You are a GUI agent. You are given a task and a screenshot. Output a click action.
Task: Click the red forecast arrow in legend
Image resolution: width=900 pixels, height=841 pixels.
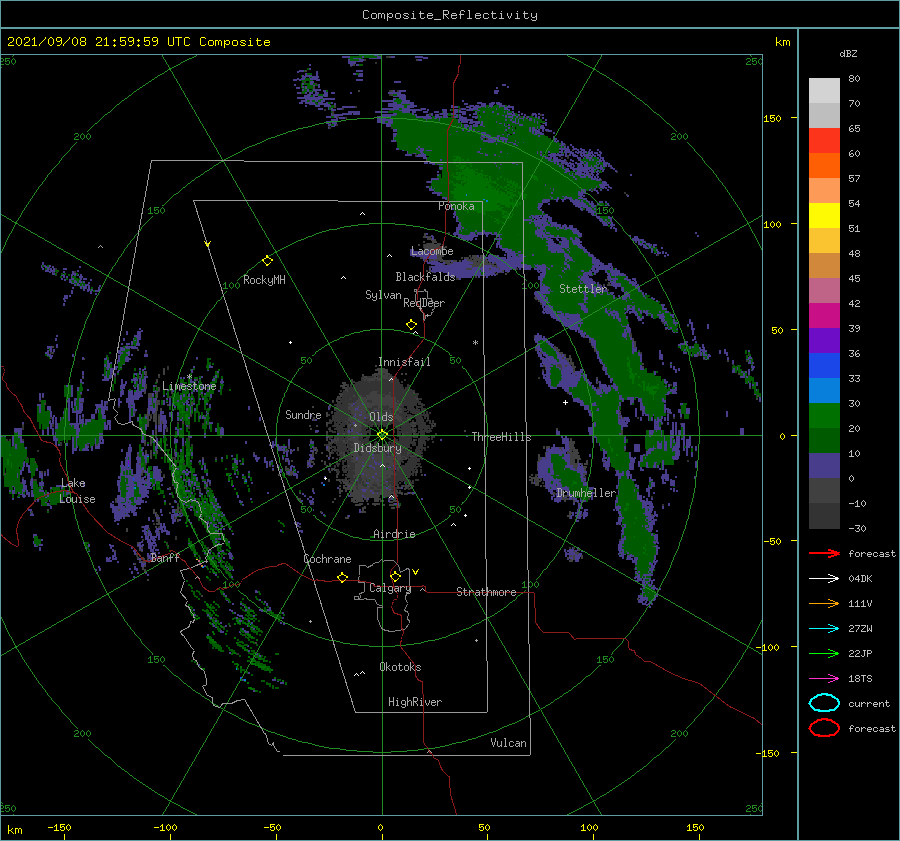(824, 553)
